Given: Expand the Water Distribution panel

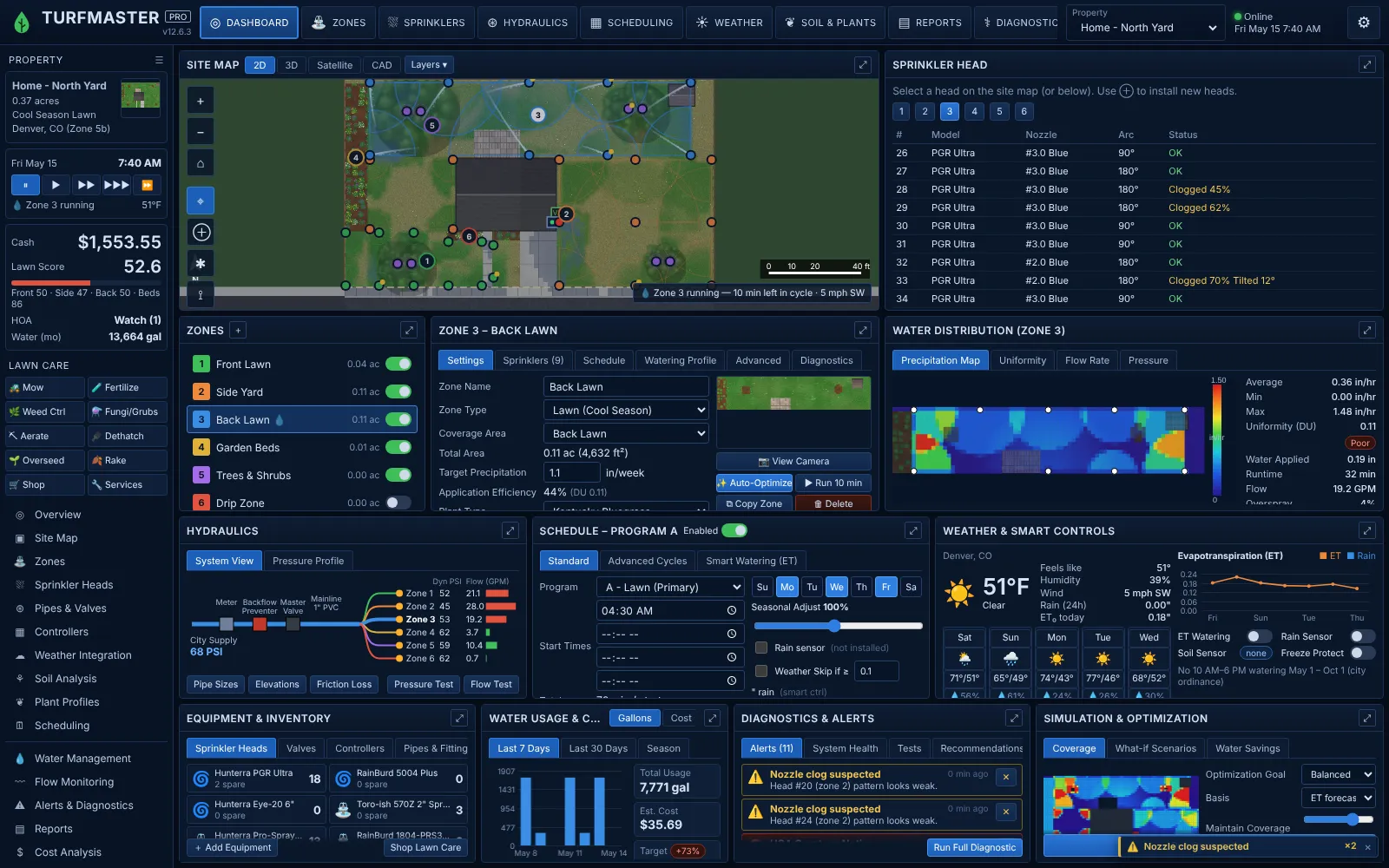Looking at the screenshot, I should coord(1367,330).
